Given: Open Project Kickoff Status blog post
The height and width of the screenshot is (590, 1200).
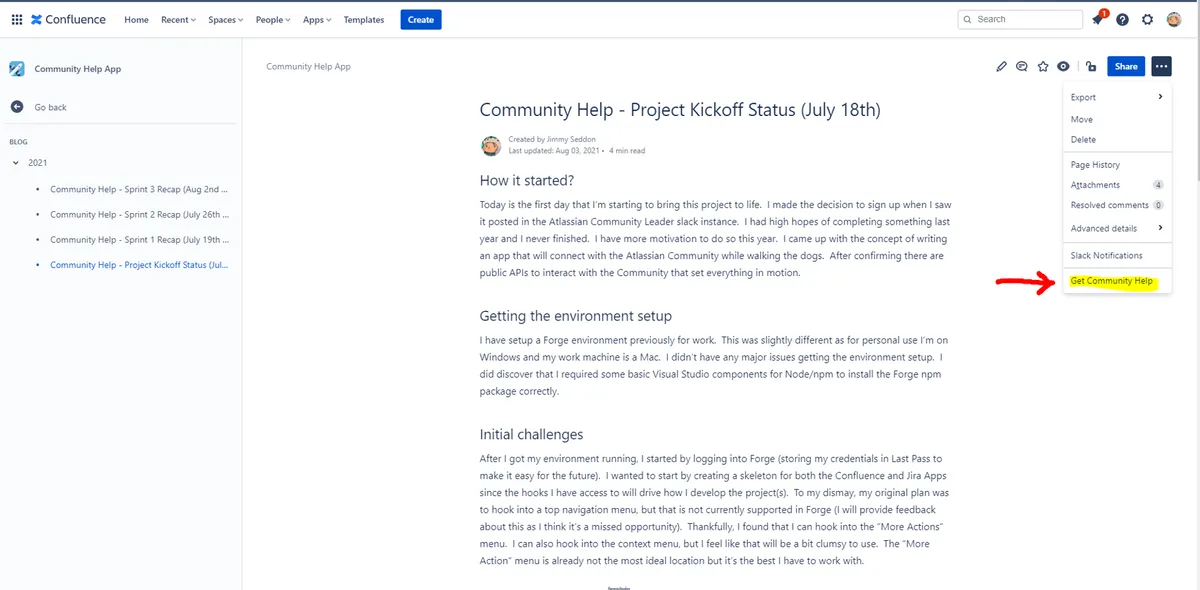Looking at the screenshot, I should click(140, 265).
